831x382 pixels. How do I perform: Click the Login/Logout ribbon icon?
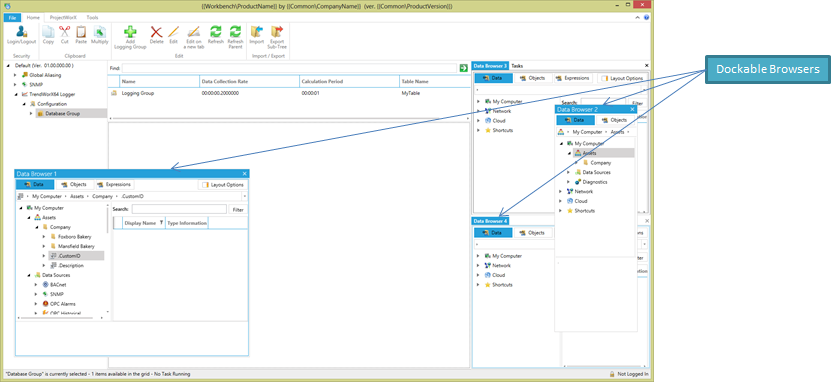click(x=21, y=32)
